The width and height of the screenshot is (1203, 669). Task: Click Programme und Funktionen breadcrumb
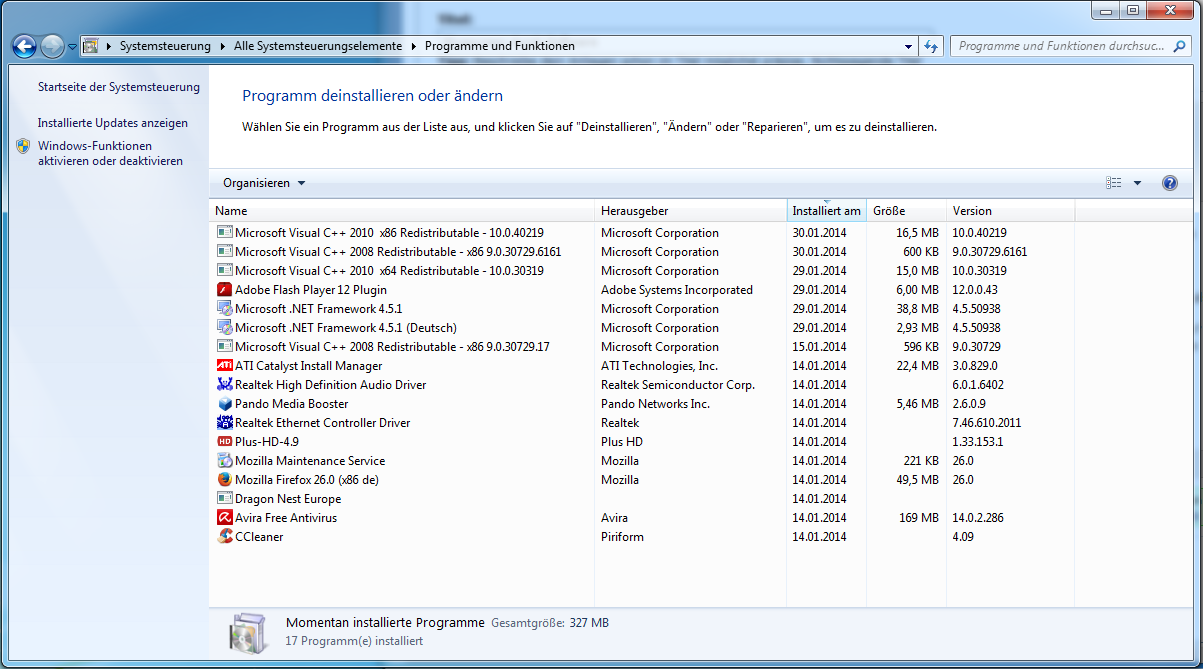tap(499, 46)
